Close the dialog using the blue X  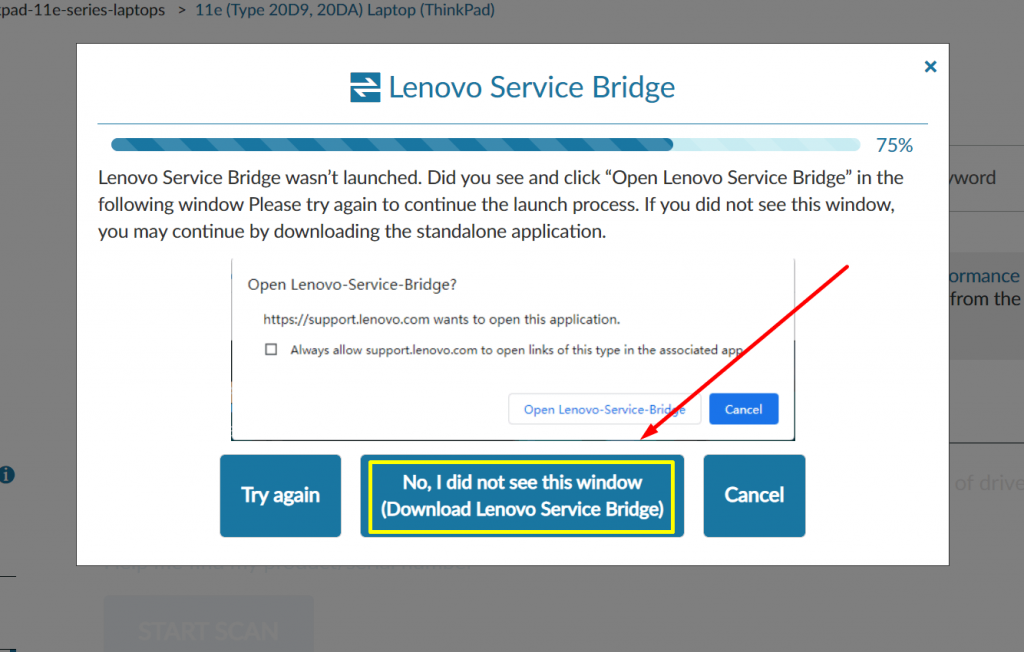pyautogui.click(x=930, y=66)
